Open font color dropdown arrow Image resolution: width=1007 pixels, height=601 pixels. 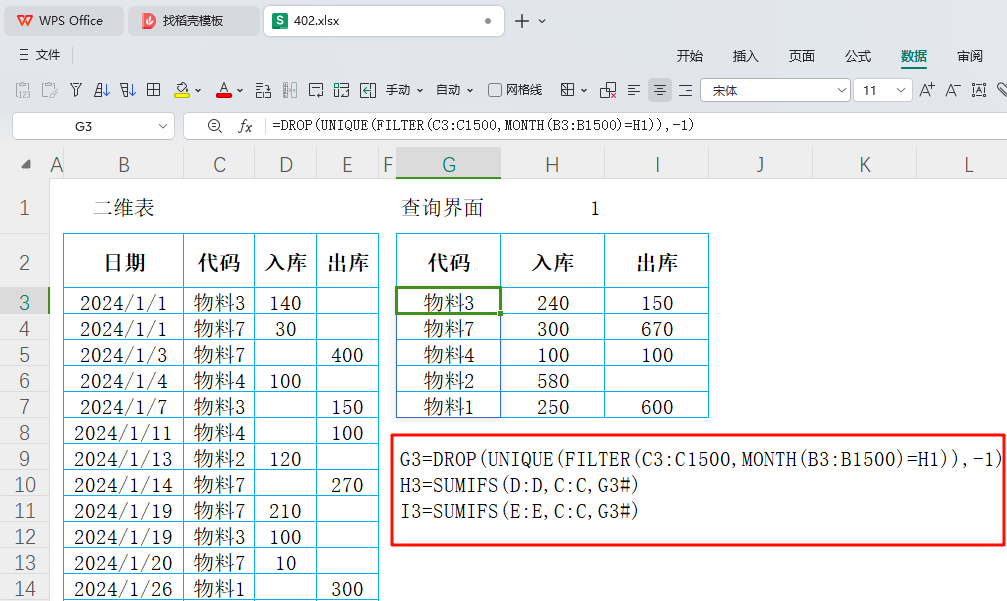tap(240, 91)
